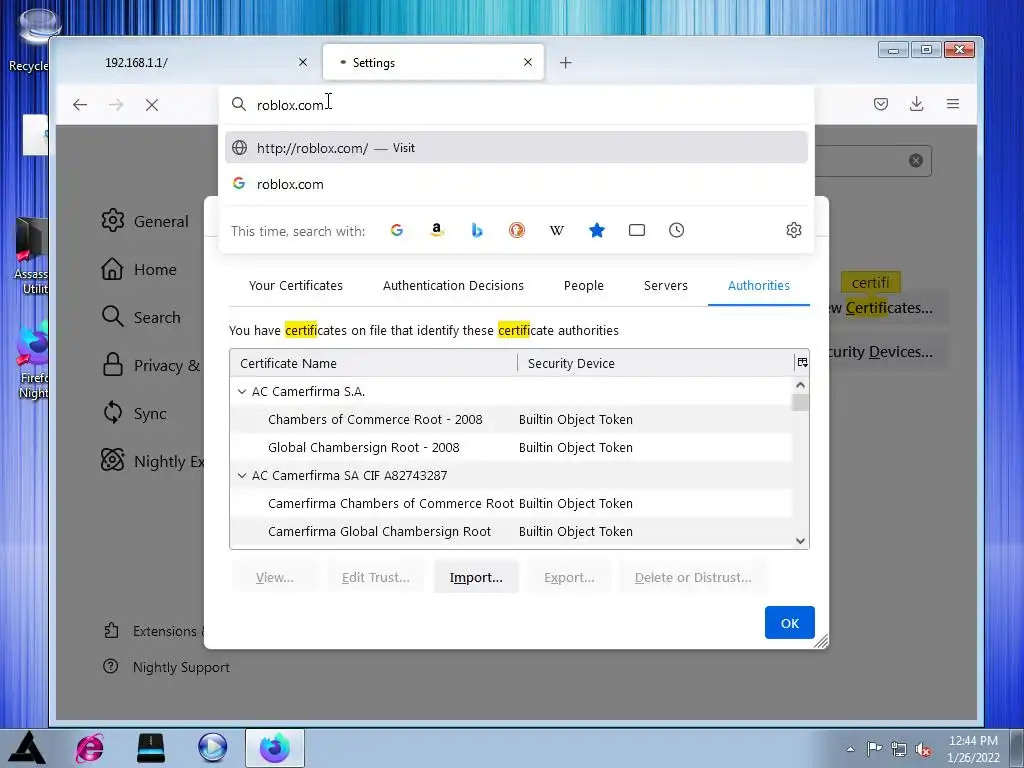
Task: Click the Import... button
Action: 476,577
